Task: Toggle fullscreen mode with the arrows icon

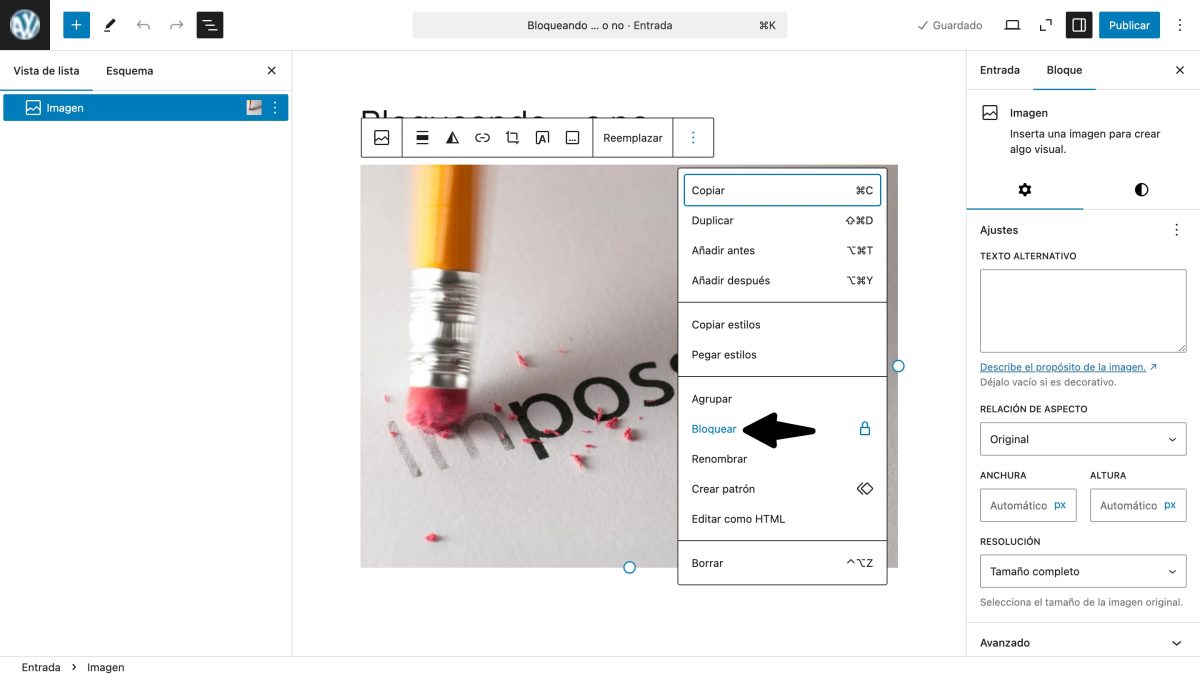Action: [1044, 24]
